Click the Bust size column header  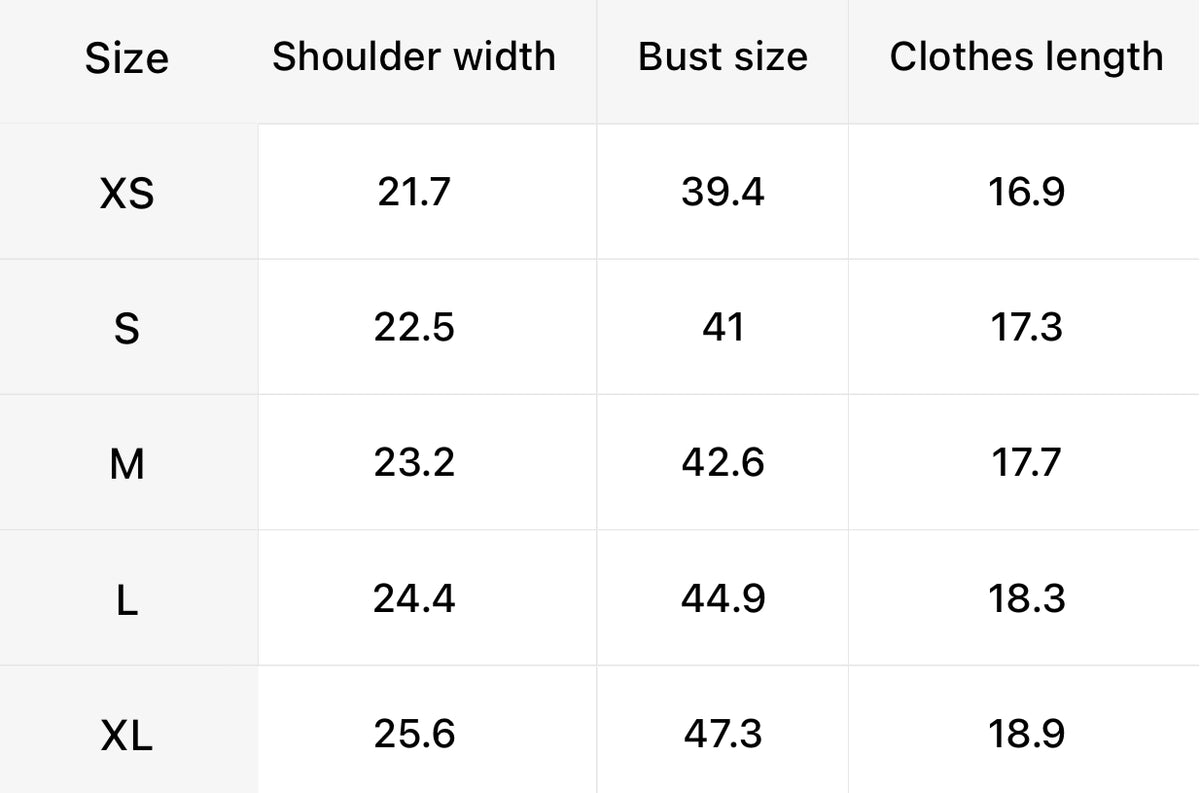pos(723,57)
